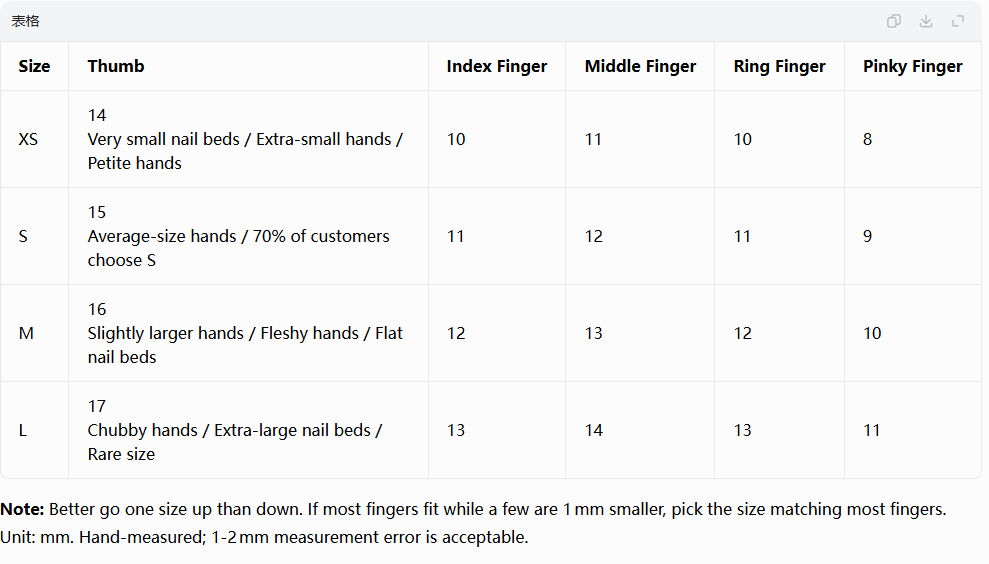The height and width of the screenshot is (564, 989).
Task: Click the 'Very small nail beds' thumb cell
Action: coord(249,139)
